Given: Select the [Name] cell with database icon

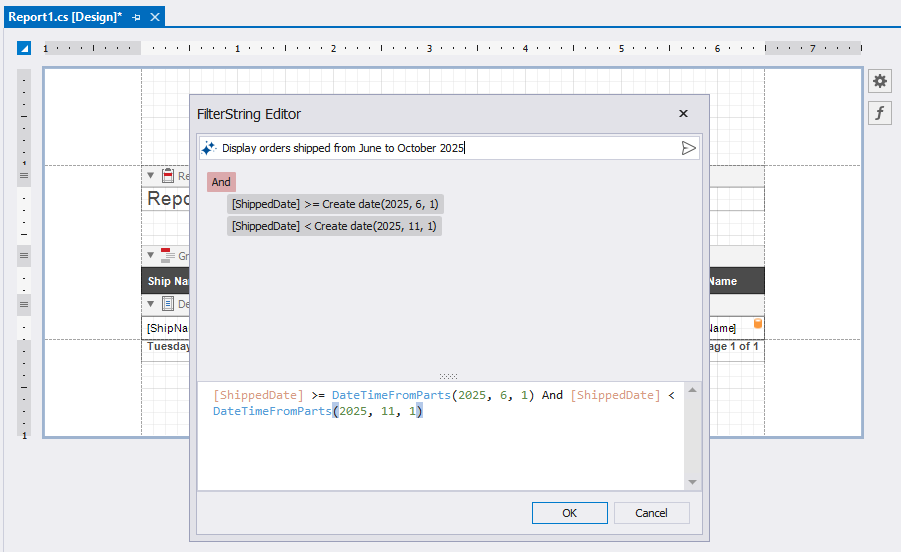Looking at the screenshot, I should (x=737, y=328).
